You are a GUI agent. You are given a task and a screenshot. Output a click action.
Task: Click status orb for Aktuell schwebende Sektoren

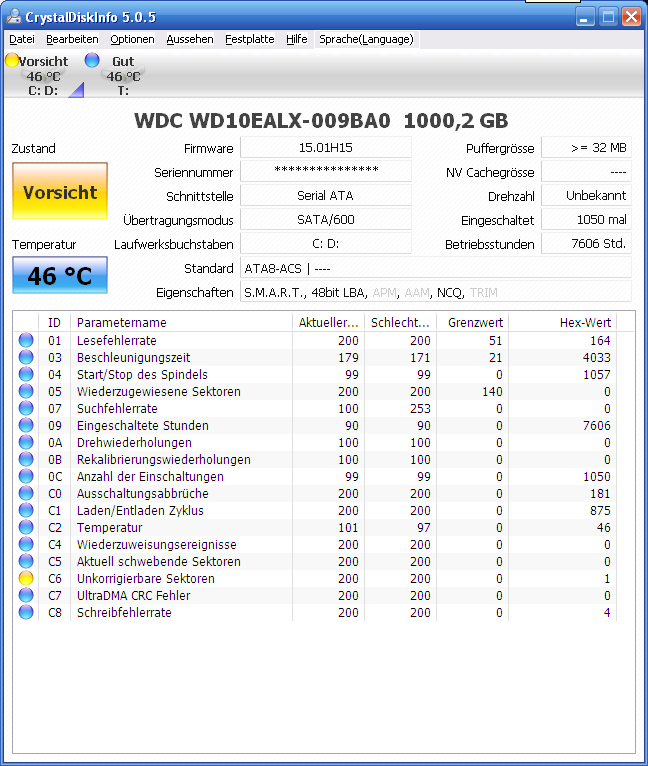[x=26, y=561]
